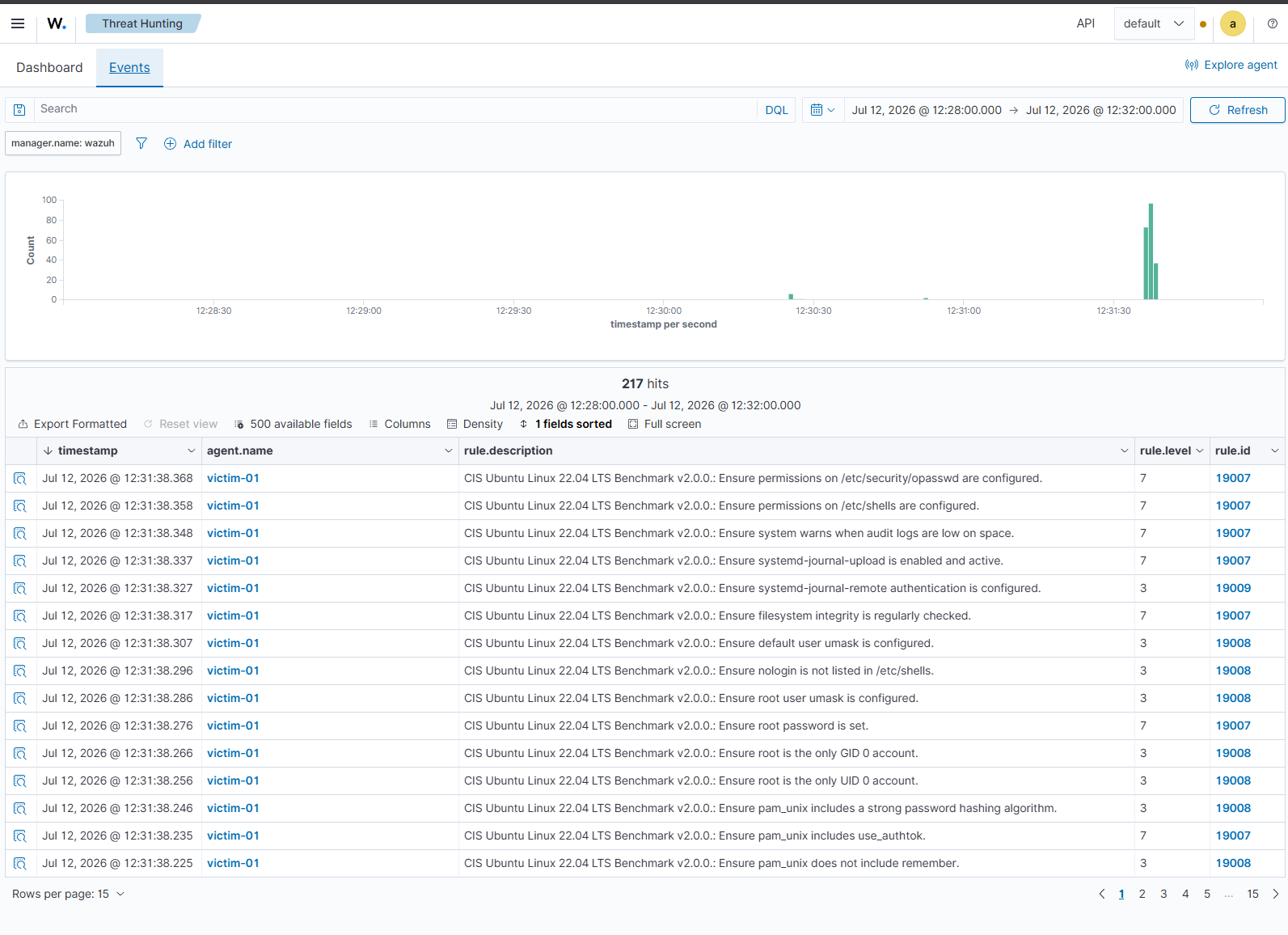
Task: Open saved queries icon beside Search
Action: pyautogui.click(x=19, y=110)
